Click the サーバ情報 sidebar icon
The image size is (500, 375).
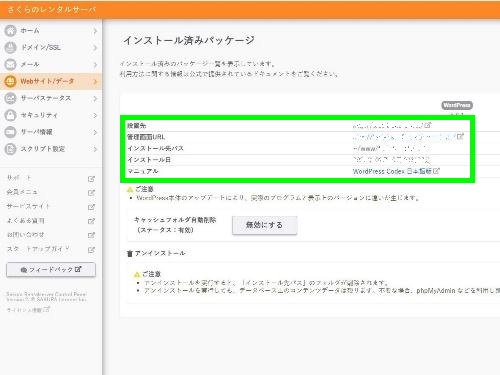tap(10, 132)
